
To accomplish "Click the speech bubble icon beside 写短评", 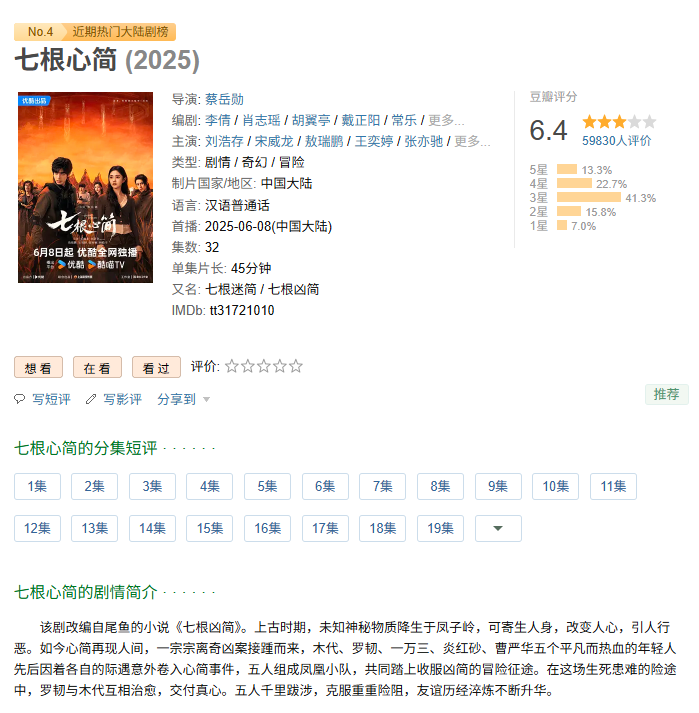I will tap(20, 399).
